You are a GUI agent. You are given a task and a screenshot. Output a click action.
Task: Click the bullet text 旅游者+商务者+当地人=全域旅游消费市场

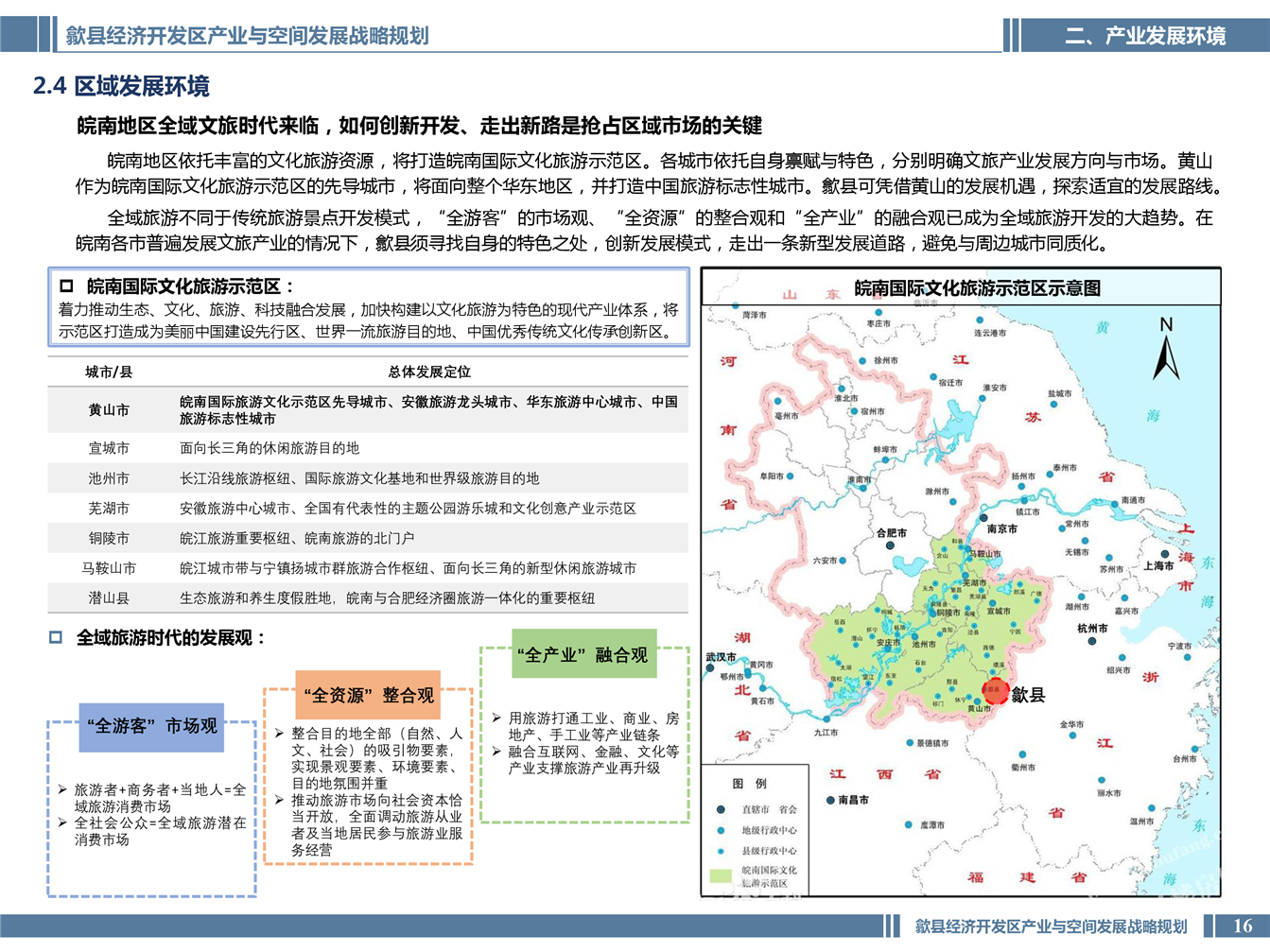tap(160, 798)
